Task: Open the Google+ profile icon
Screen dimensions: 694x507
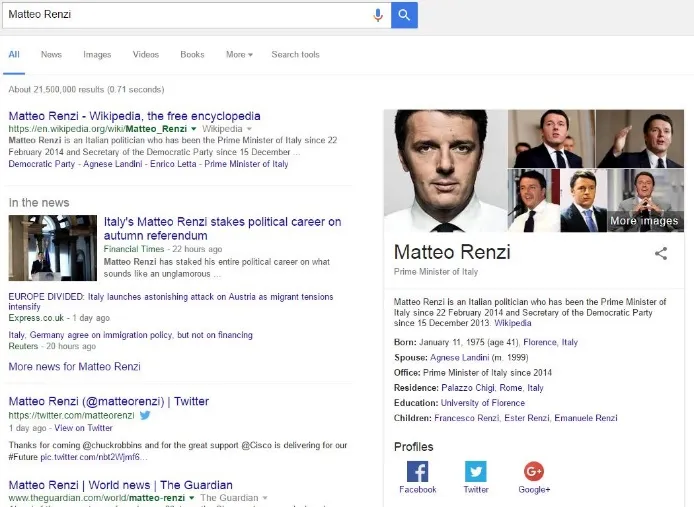Action: click(534, 471)
